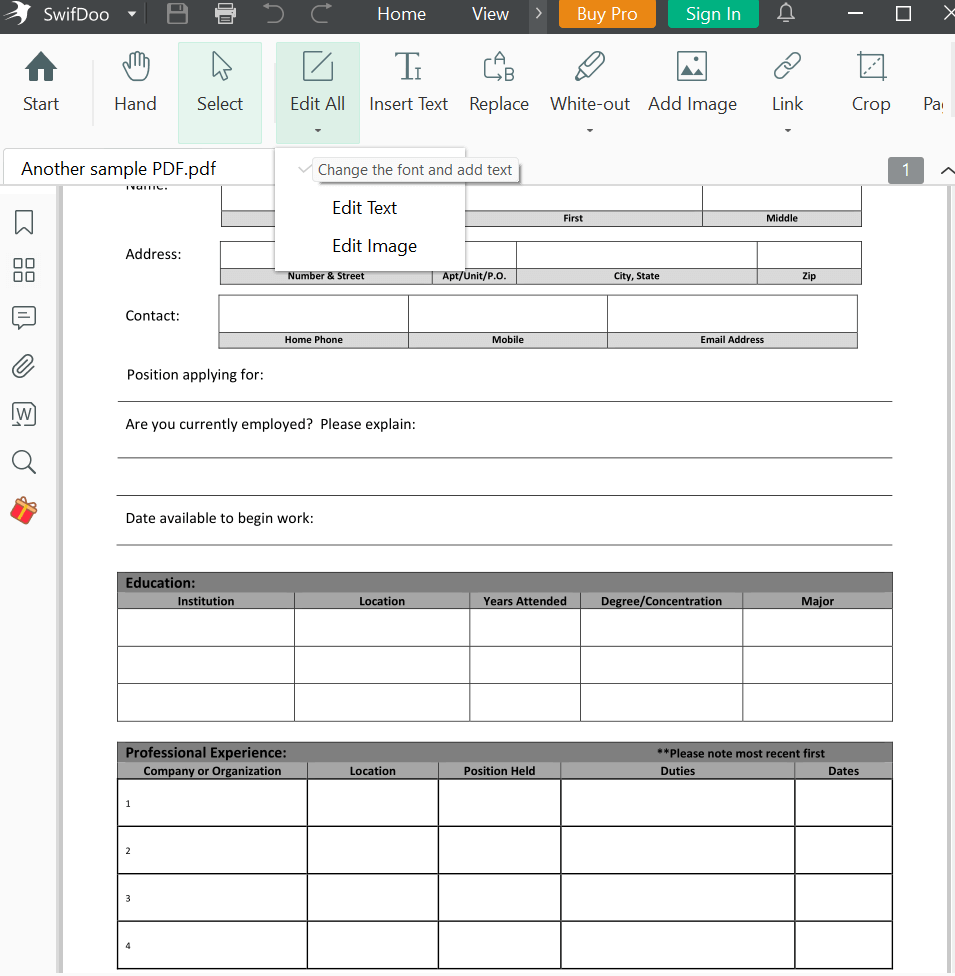Screen dimensions: 955x976
Task: Collapse the Edit All dropdown arrow
Action: (318, 130)
